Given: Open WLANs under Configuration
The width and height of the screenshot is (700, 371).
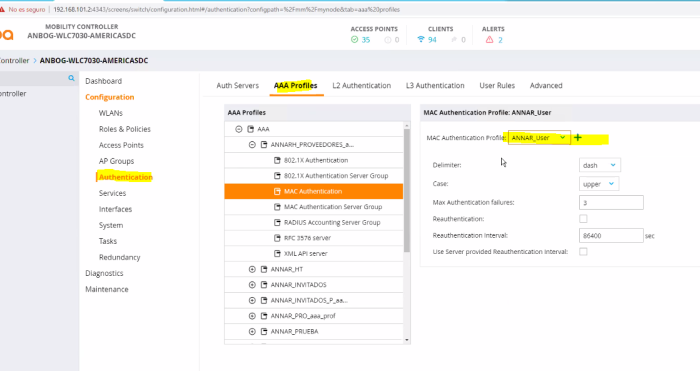Looking at the screenshot, I should [111, 113].
